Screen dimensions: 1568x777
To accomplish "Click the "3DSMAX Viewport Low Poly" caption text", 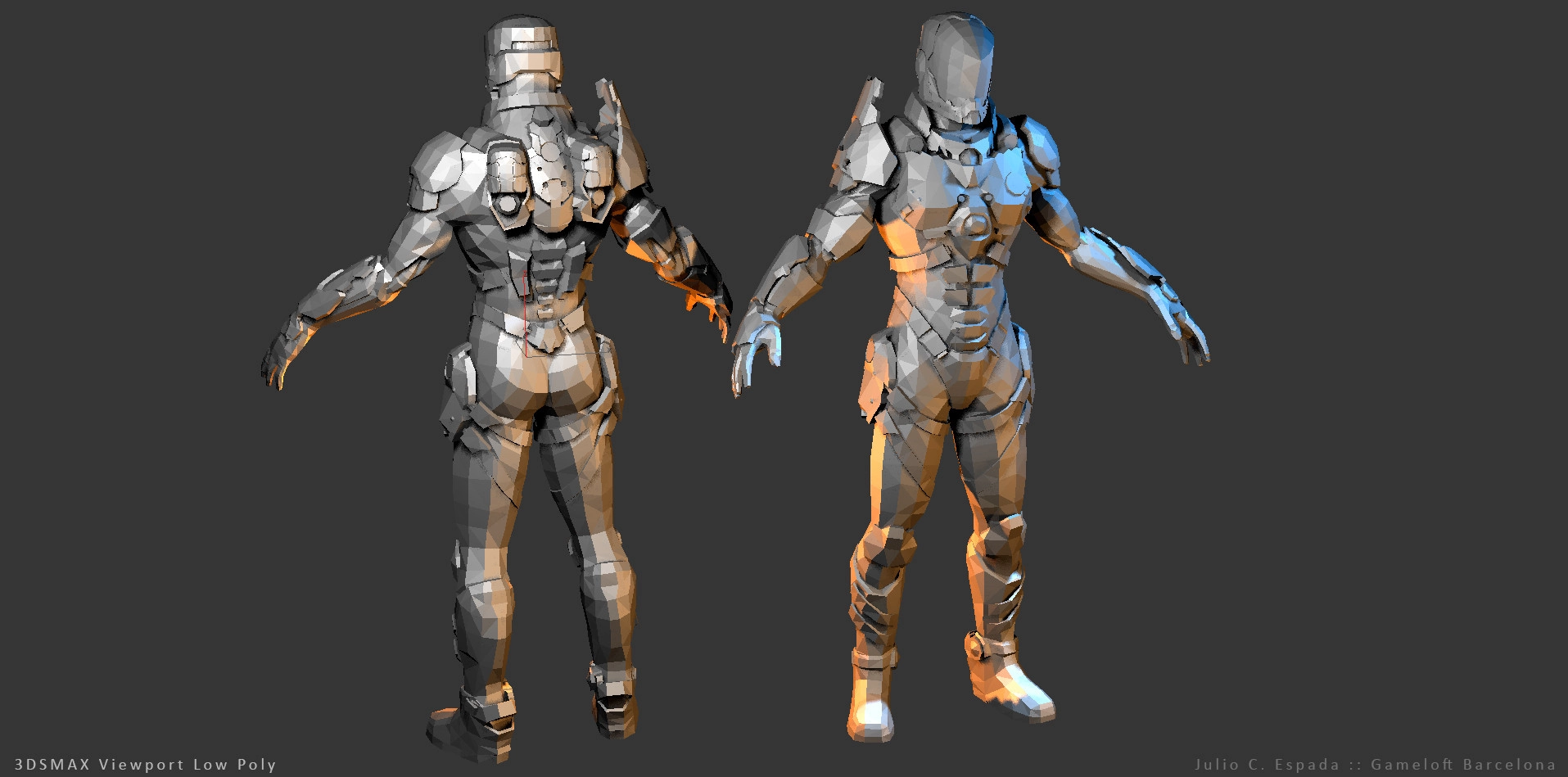I will [146, 764].
